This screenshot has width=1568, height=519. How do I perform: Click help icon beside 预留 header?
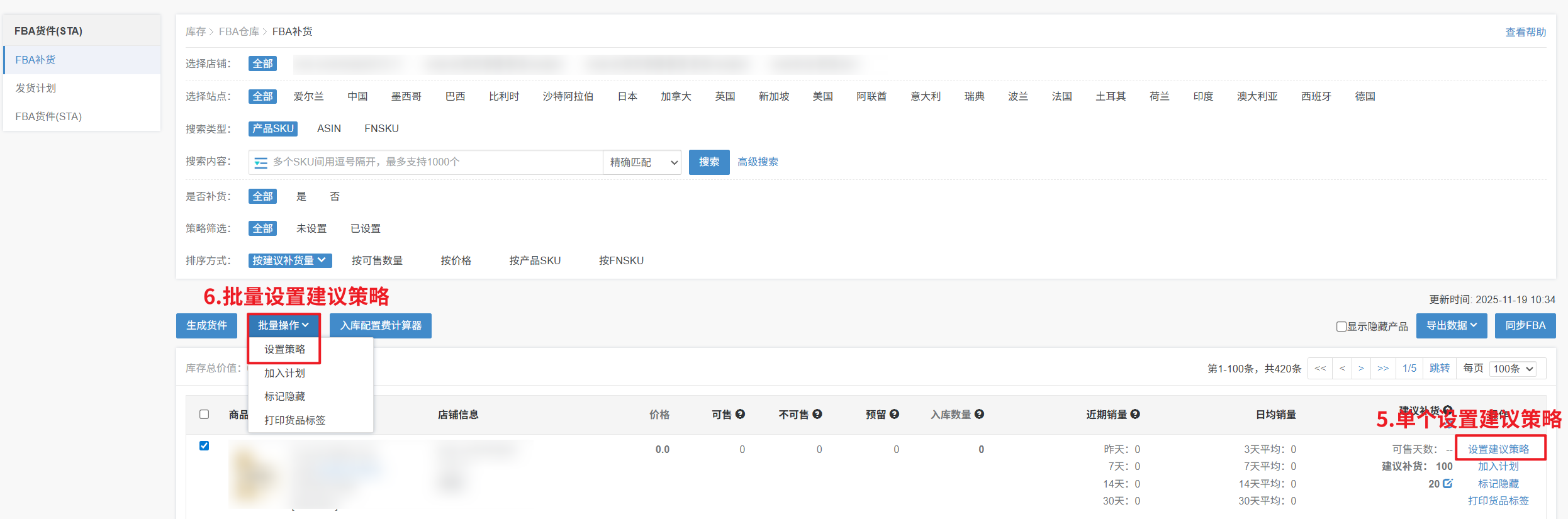(x=894, y=414)
